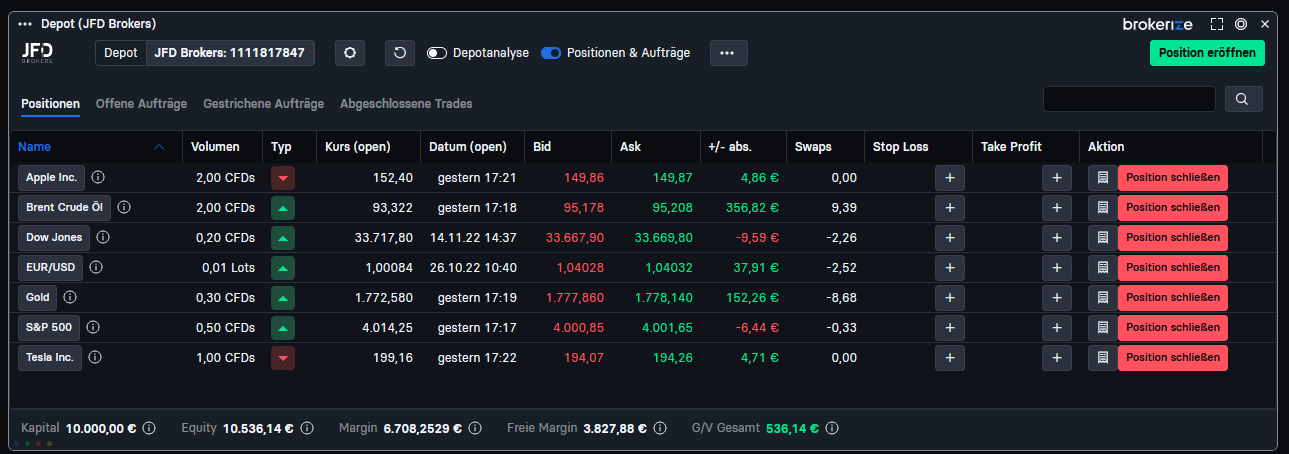The image size is (1289, 454).
Task: Add take profit for Brent Crude Öl
Action: tap(1056, 207)
